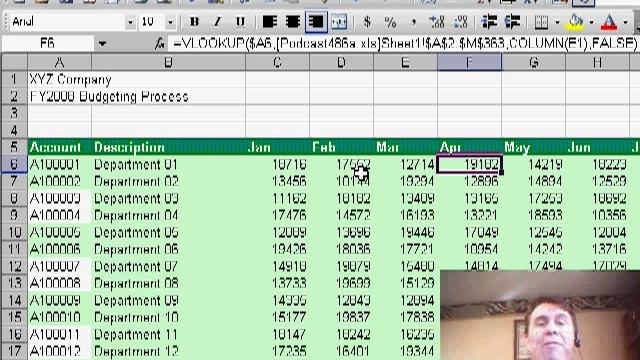640x360 pixels.
Task: Toggle Underline formatting
Action: [240, 22]
